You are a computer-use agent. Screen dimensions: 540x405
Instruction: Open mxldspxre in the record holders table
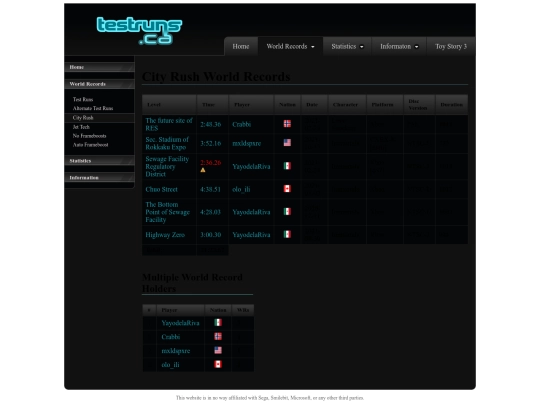[x=176, y=351]
